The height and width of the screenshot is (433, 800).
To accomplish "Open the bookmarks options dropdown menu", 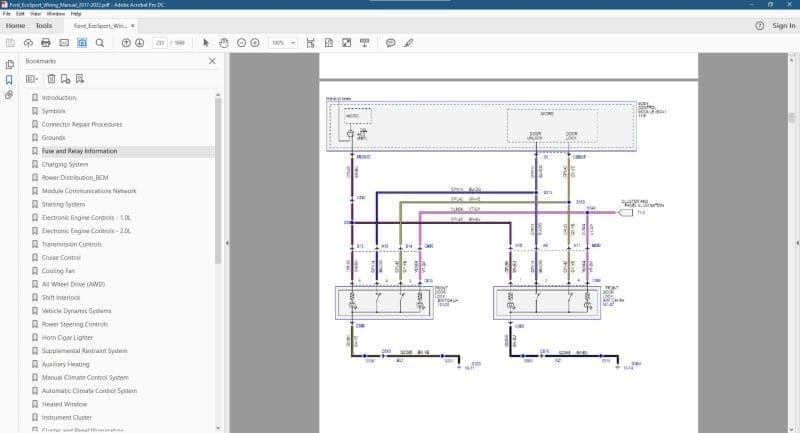I will coord(31,78).
